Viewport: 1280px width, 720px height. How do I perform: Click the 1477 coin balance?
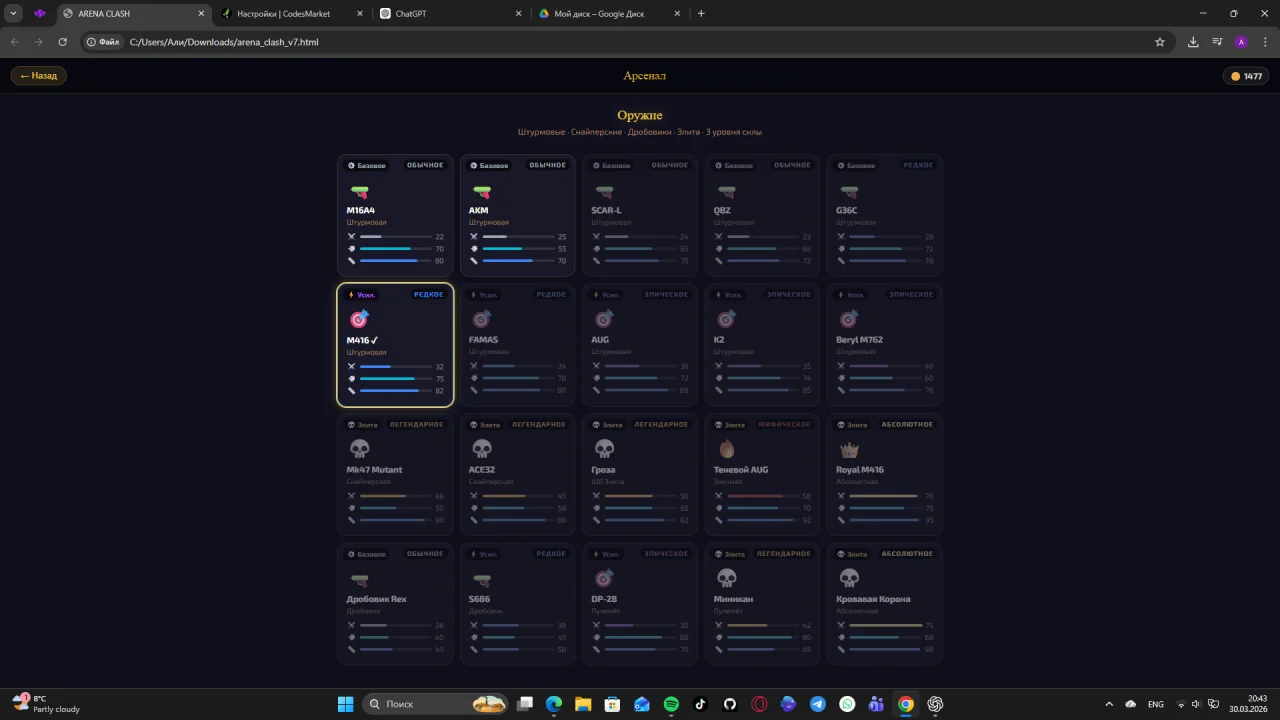click(1246, 76)
